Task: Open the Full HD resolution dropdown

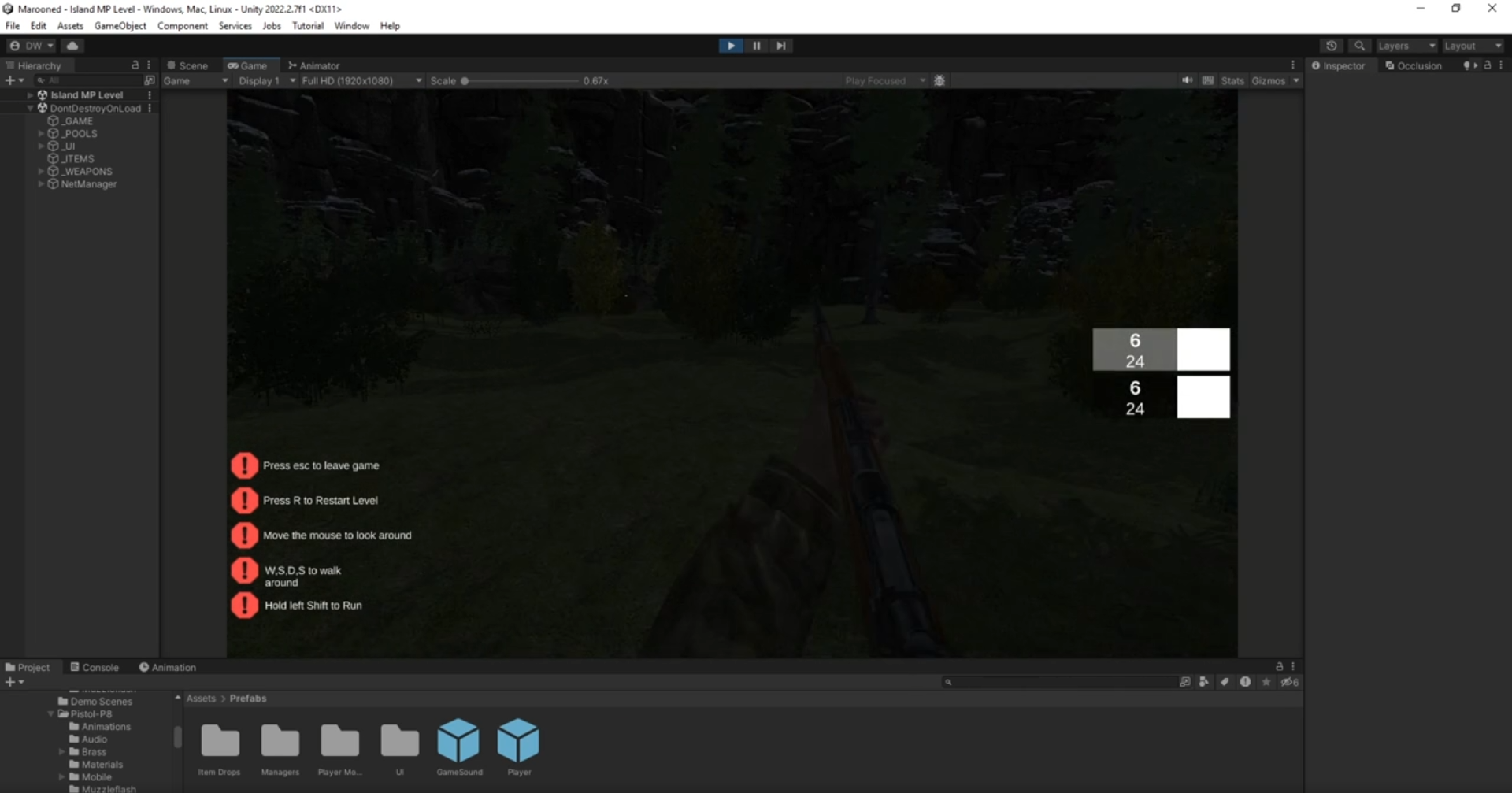Action: point(361,80)
